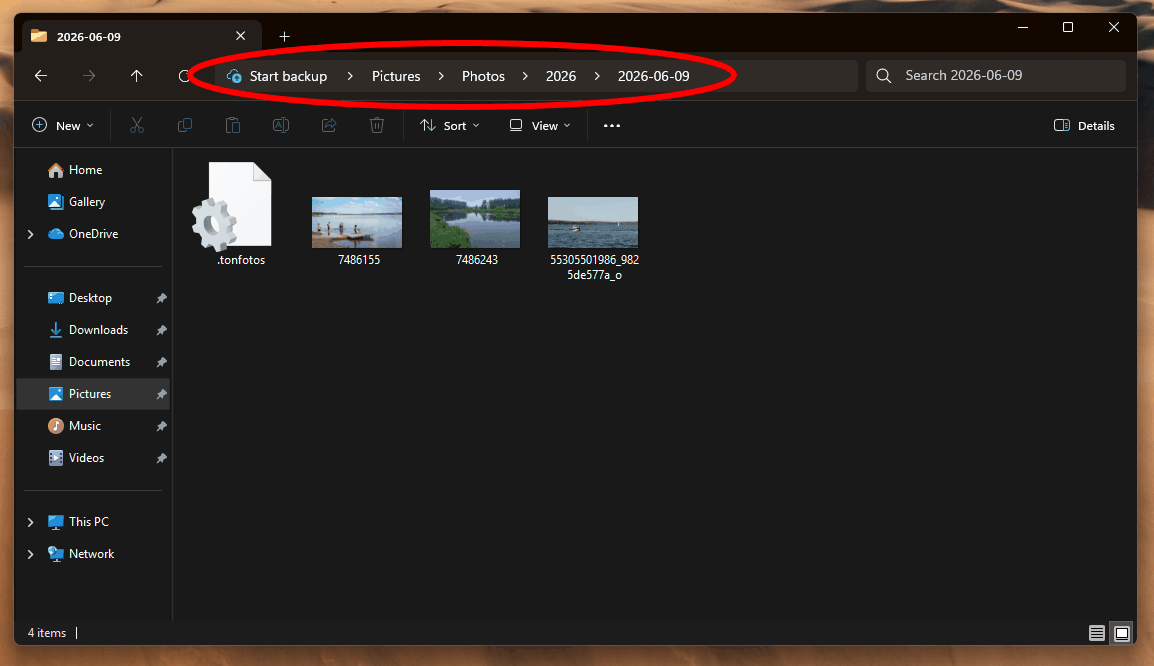The width and height of the screenshot is (1154, 666).
Task: Click Start backup in address bar
Action: pyautogui.click(x=288, y=76)
